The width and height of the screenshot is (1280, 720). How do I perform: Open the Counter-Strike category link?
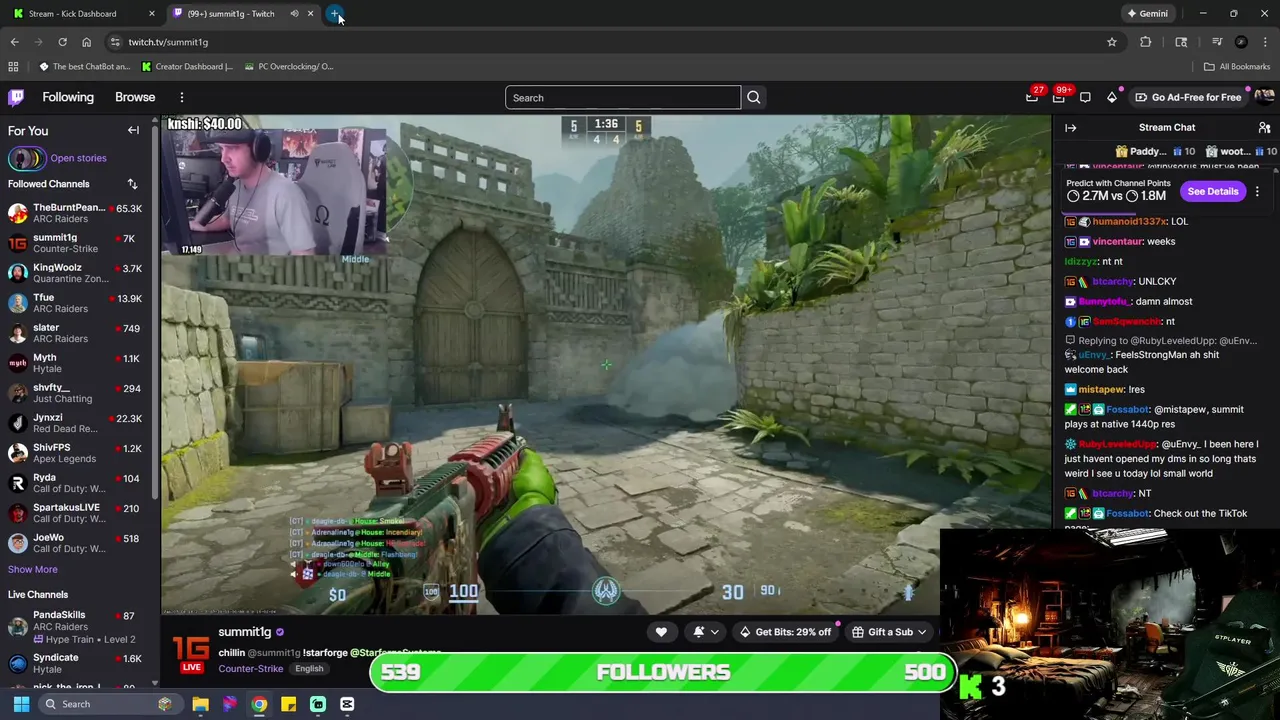(250, 669)
